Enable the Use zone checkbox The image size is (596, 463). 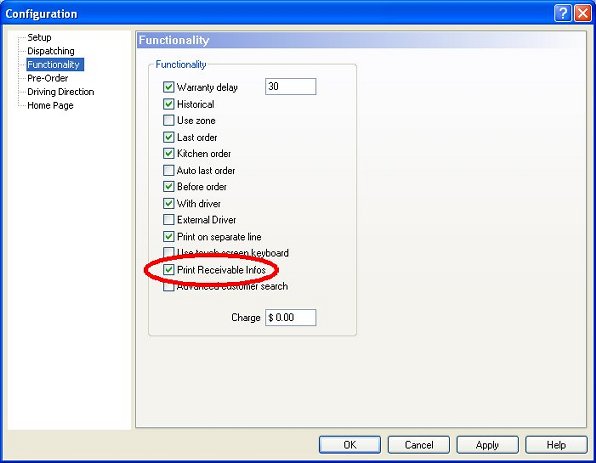pos(168,121)
